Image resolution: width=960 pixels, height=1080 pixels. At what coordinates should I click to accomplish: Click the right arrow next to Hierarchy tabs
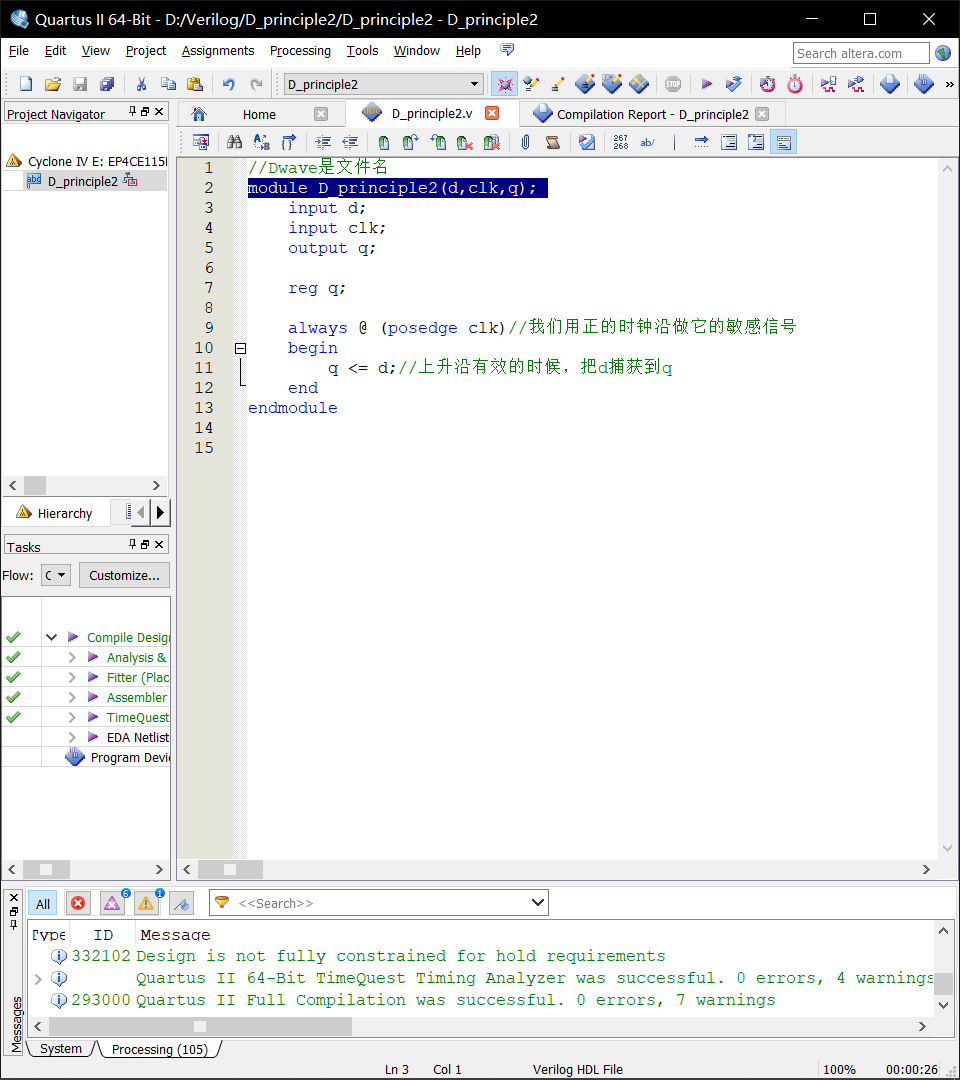(160, 512)
